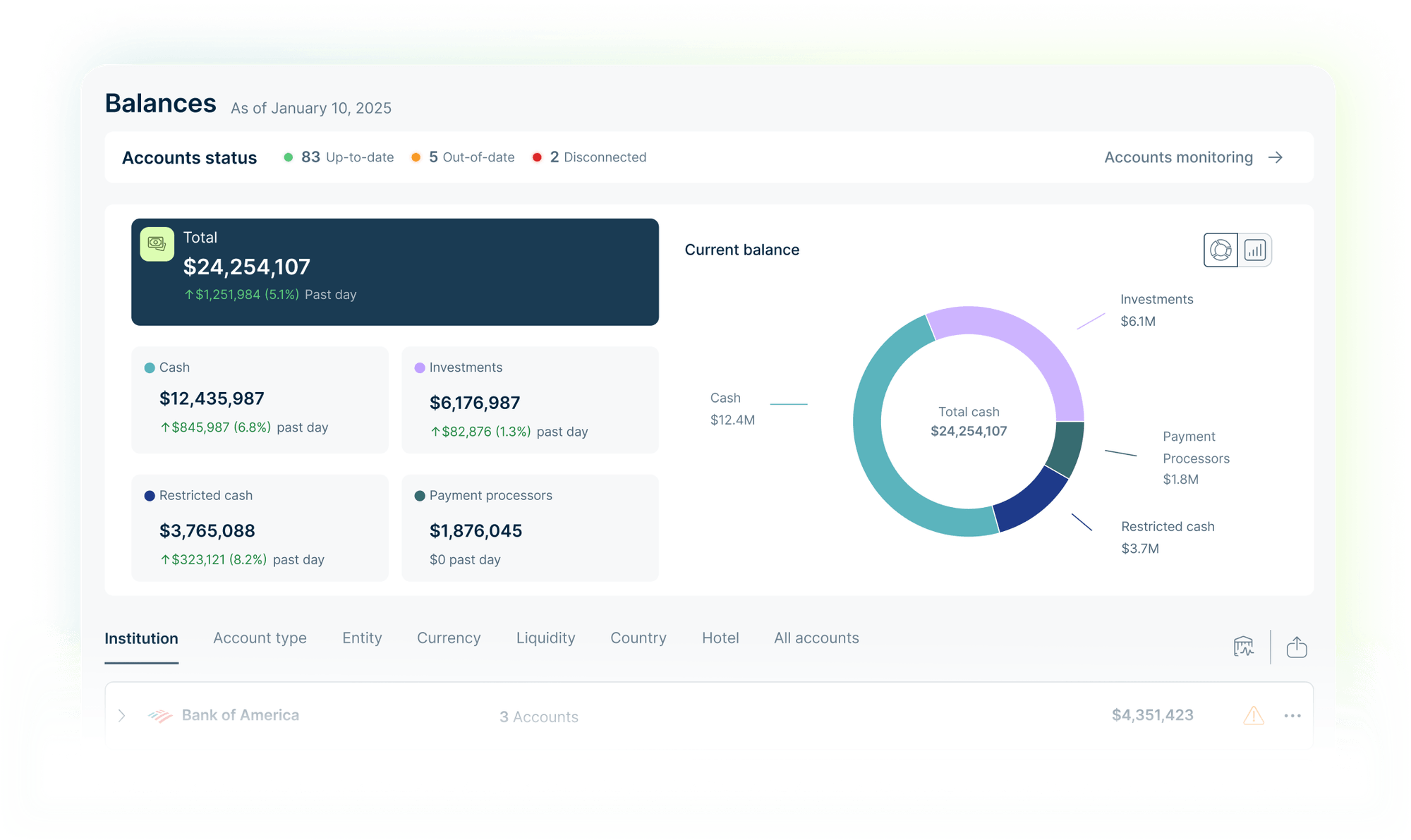Open the Currency breakdown view
This screenshot has height=840, width=1411.
pyautogui.click(x=449, y=638)
